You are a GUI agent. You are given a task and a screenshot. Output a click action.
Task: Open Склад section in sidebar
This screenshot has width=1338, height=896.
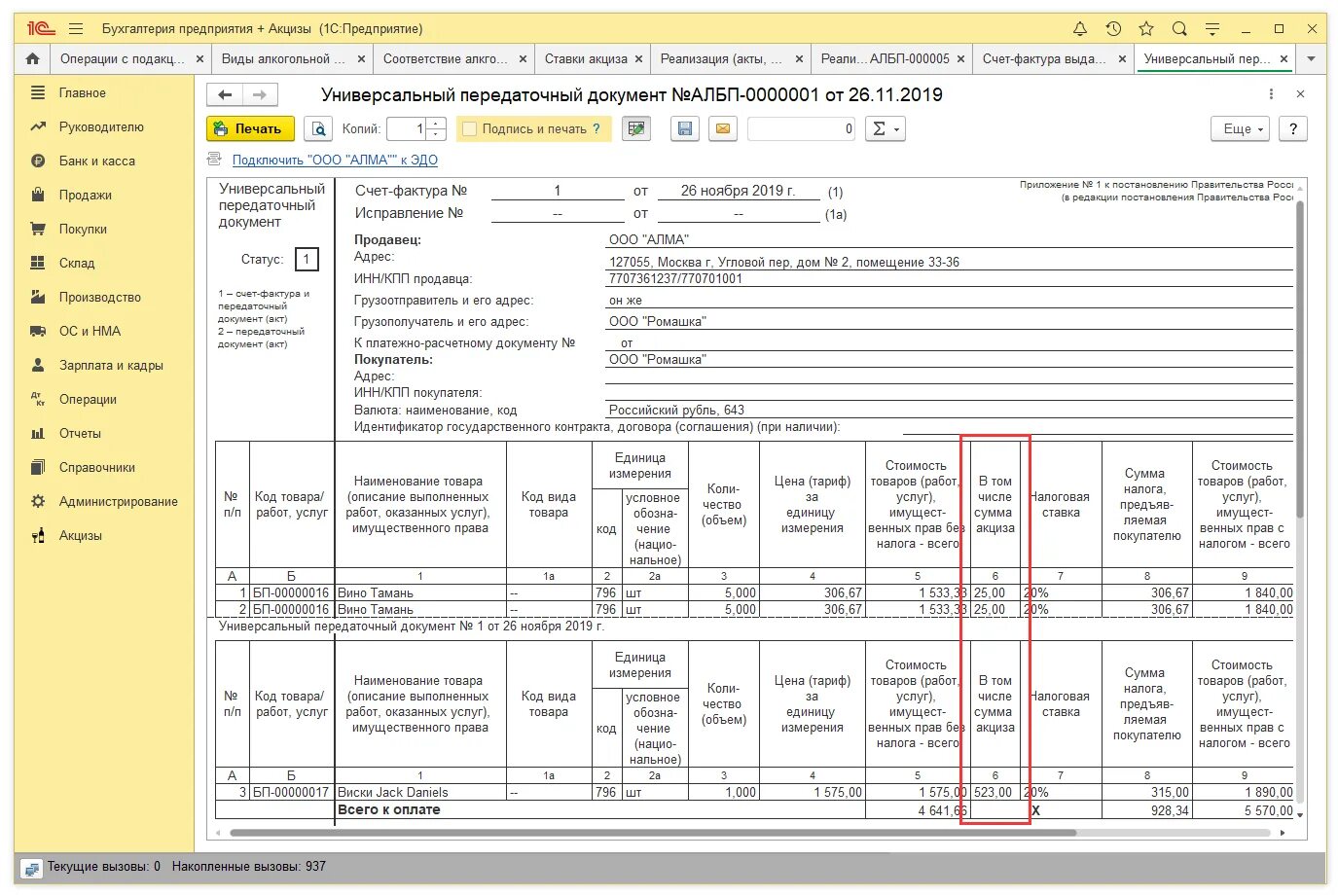[x=77, y=263]
